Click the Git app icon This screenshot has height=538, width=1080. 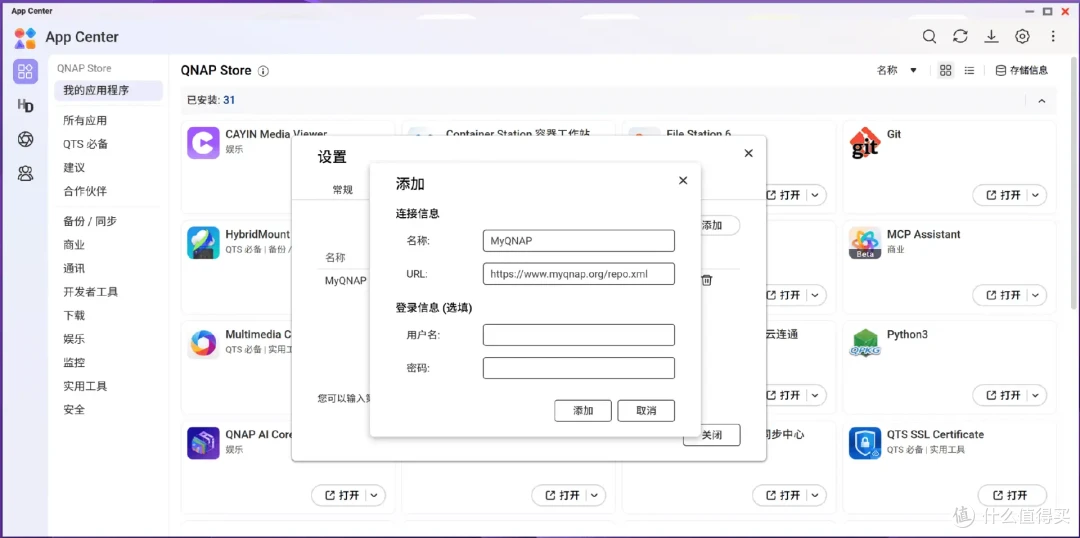(864, 143)
